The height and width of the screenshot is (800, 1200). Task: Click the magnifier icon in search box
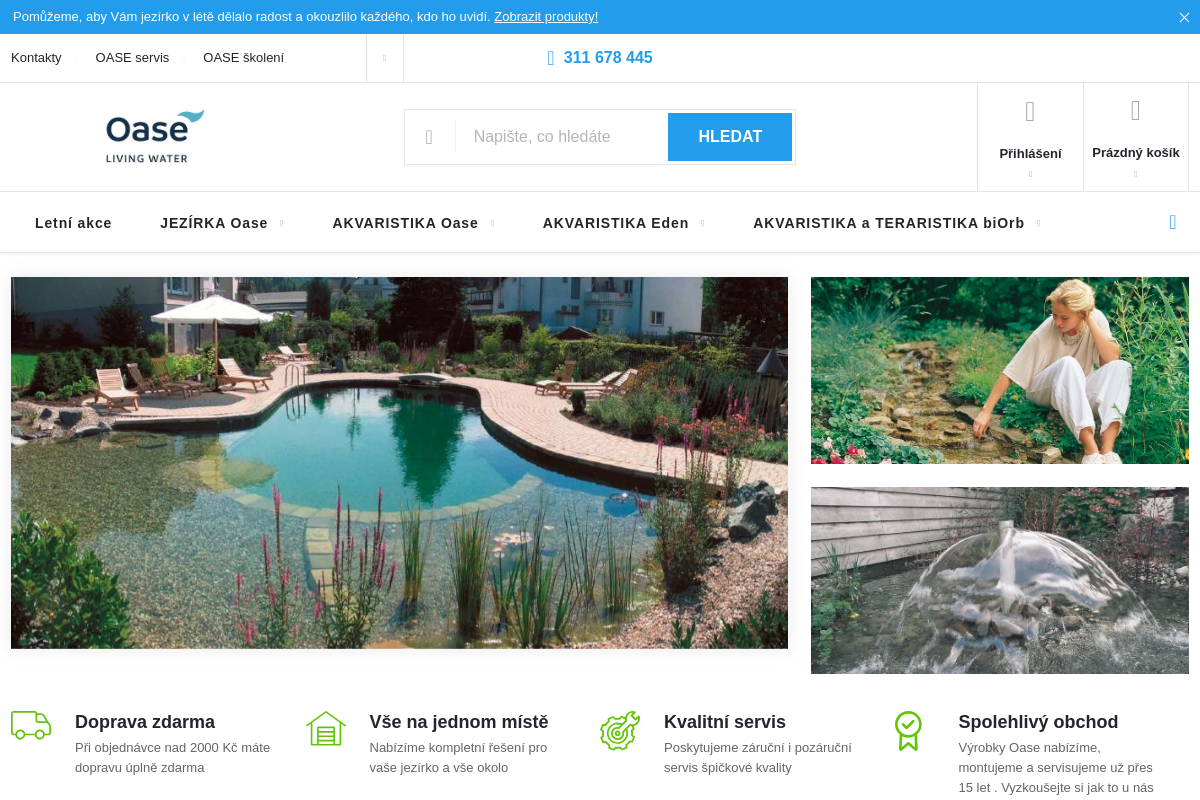click(x=429, y=137)
